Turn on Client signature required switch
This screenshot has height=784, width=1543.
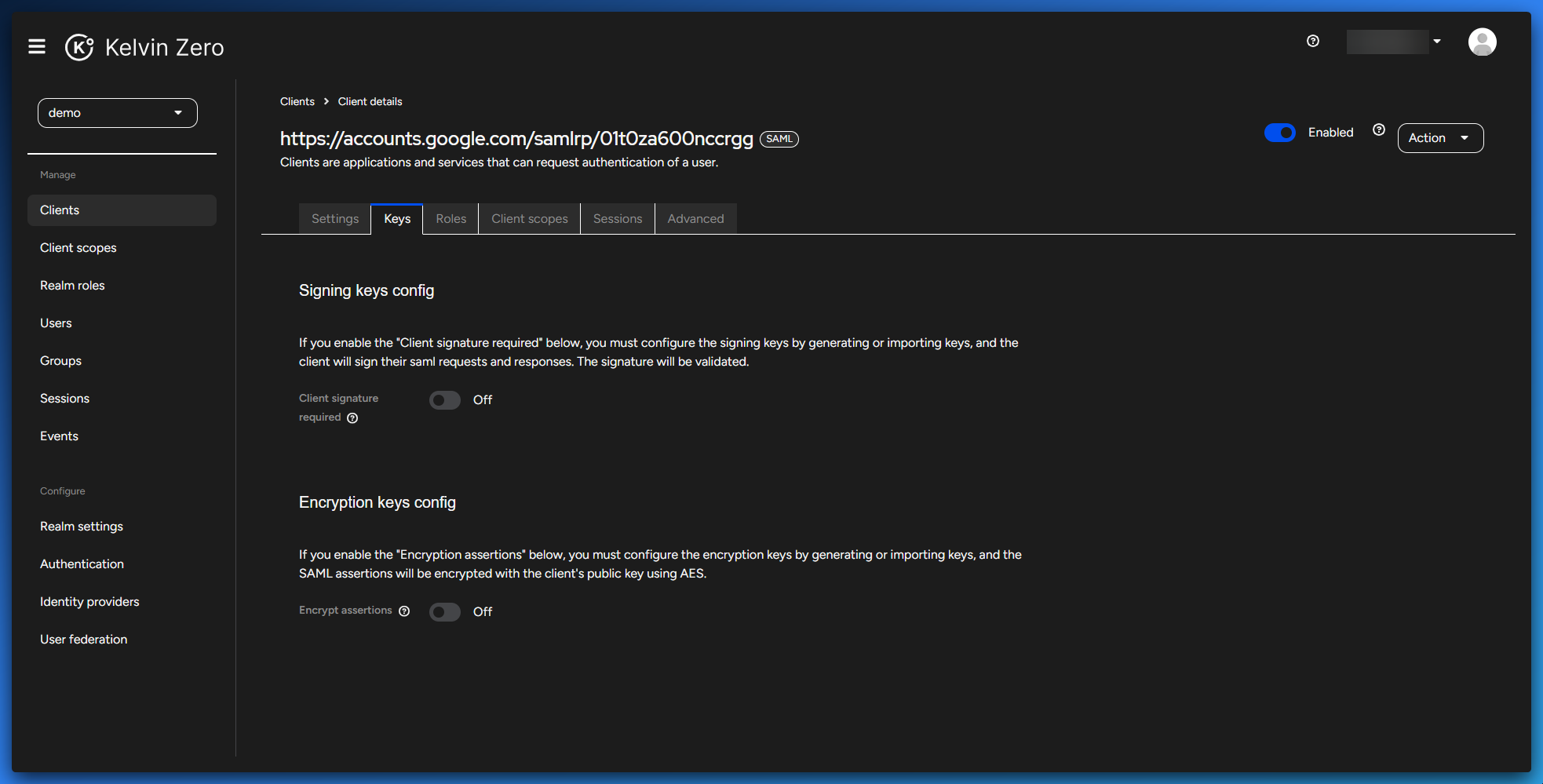tap(444, 400)
